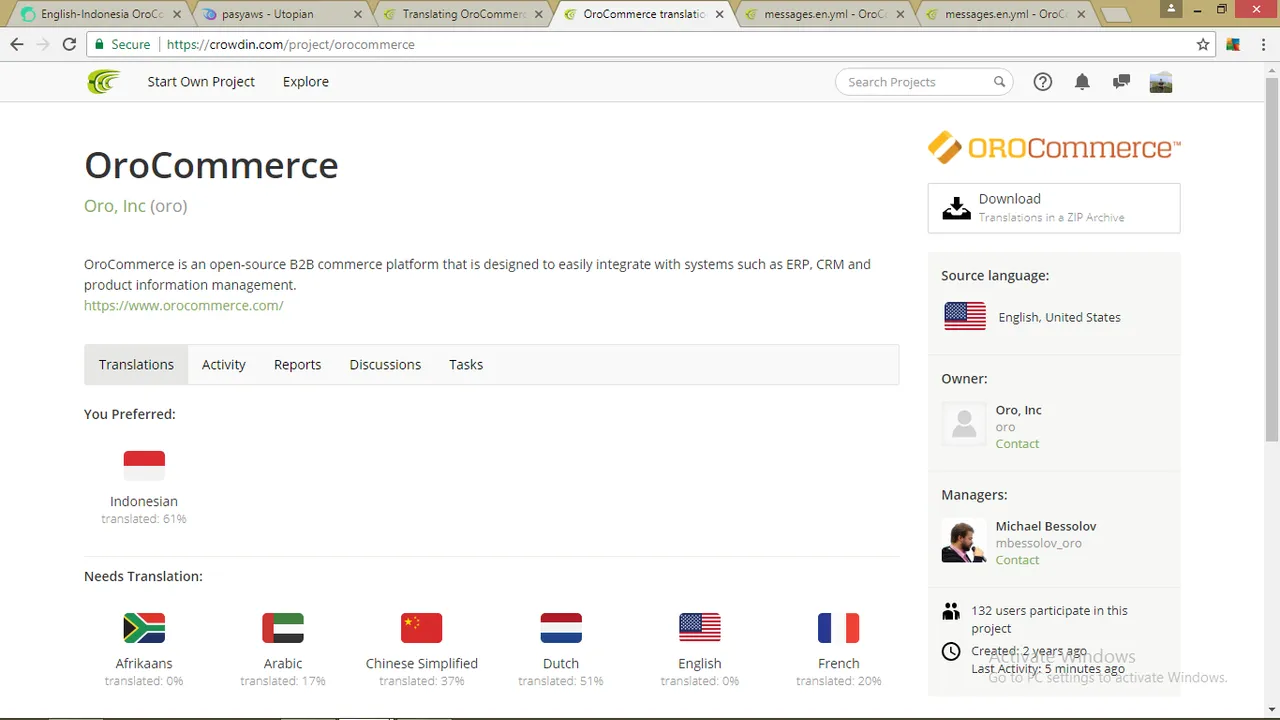Viewport: 1280px width, 720px height.
Task: Open the help question mark icon
Action: tap(1043, 82)
